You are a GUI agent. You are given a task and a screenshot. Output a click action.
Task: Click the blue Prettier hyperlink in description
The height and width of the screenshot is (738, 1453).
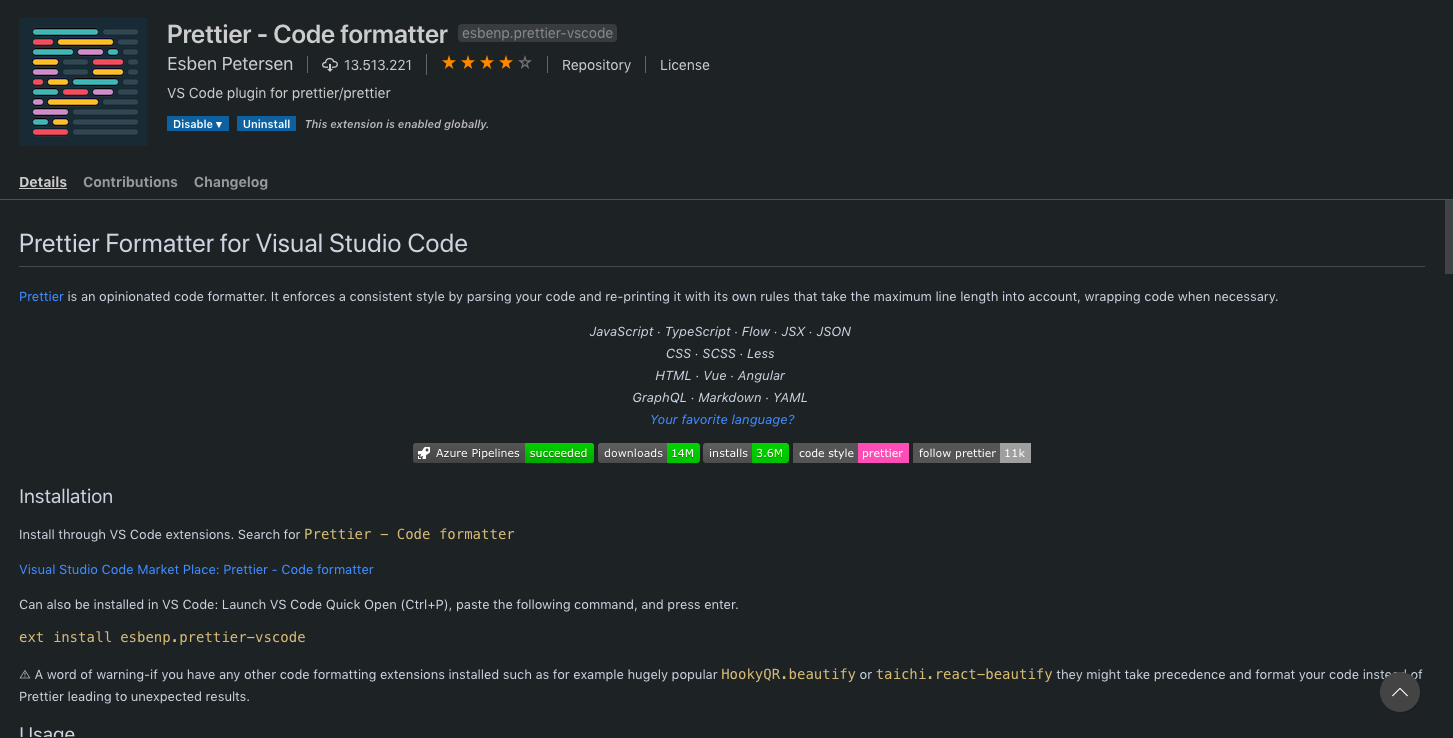(x=41, y=297)
